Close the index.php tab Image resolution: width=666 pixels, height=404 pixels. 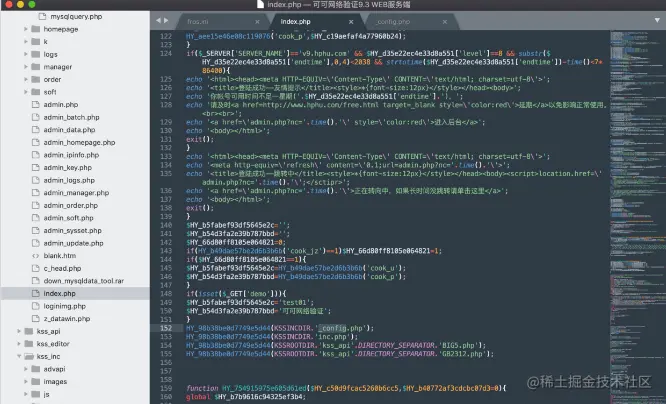(351, 22)
